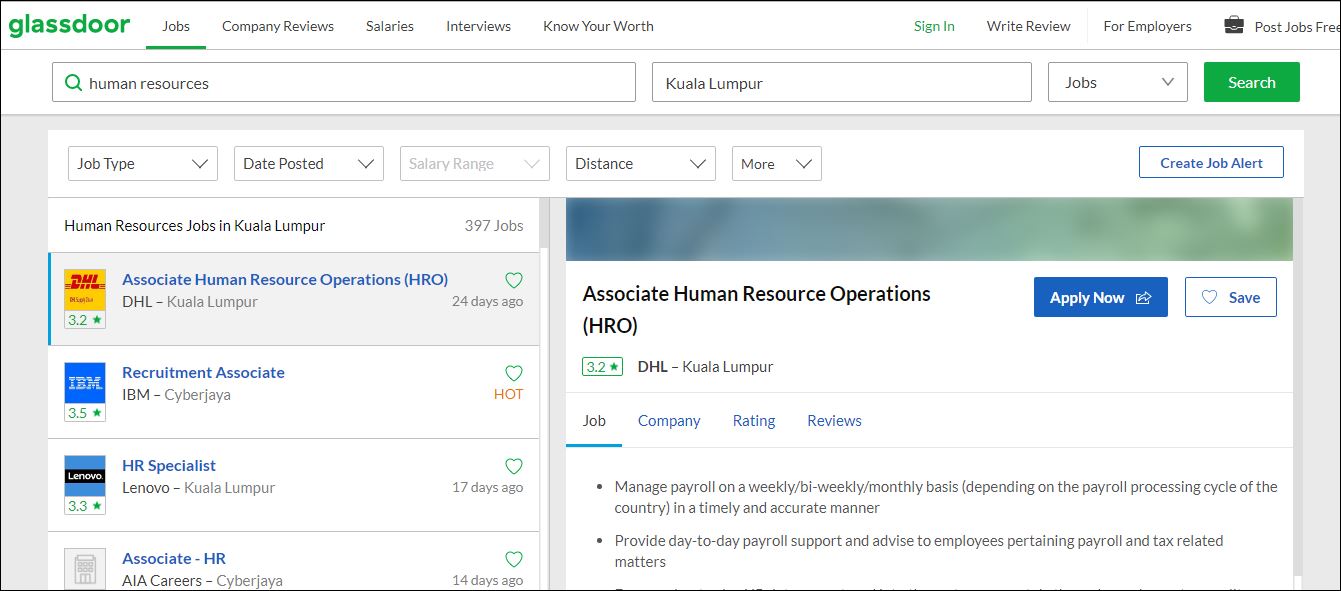Switch to the Reviews tab in job detail
Screen dimensions: 1341x591
click(834, 421)
